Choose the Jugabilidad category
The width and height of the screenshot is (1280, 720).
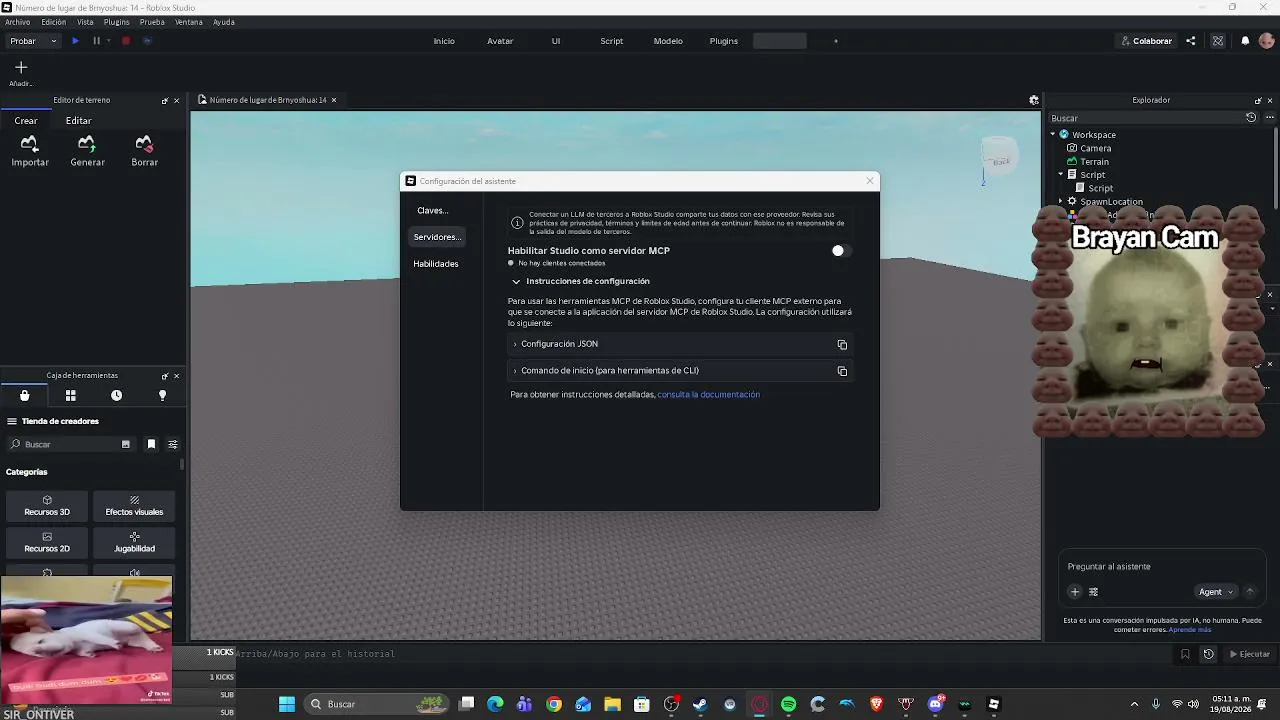134,543
